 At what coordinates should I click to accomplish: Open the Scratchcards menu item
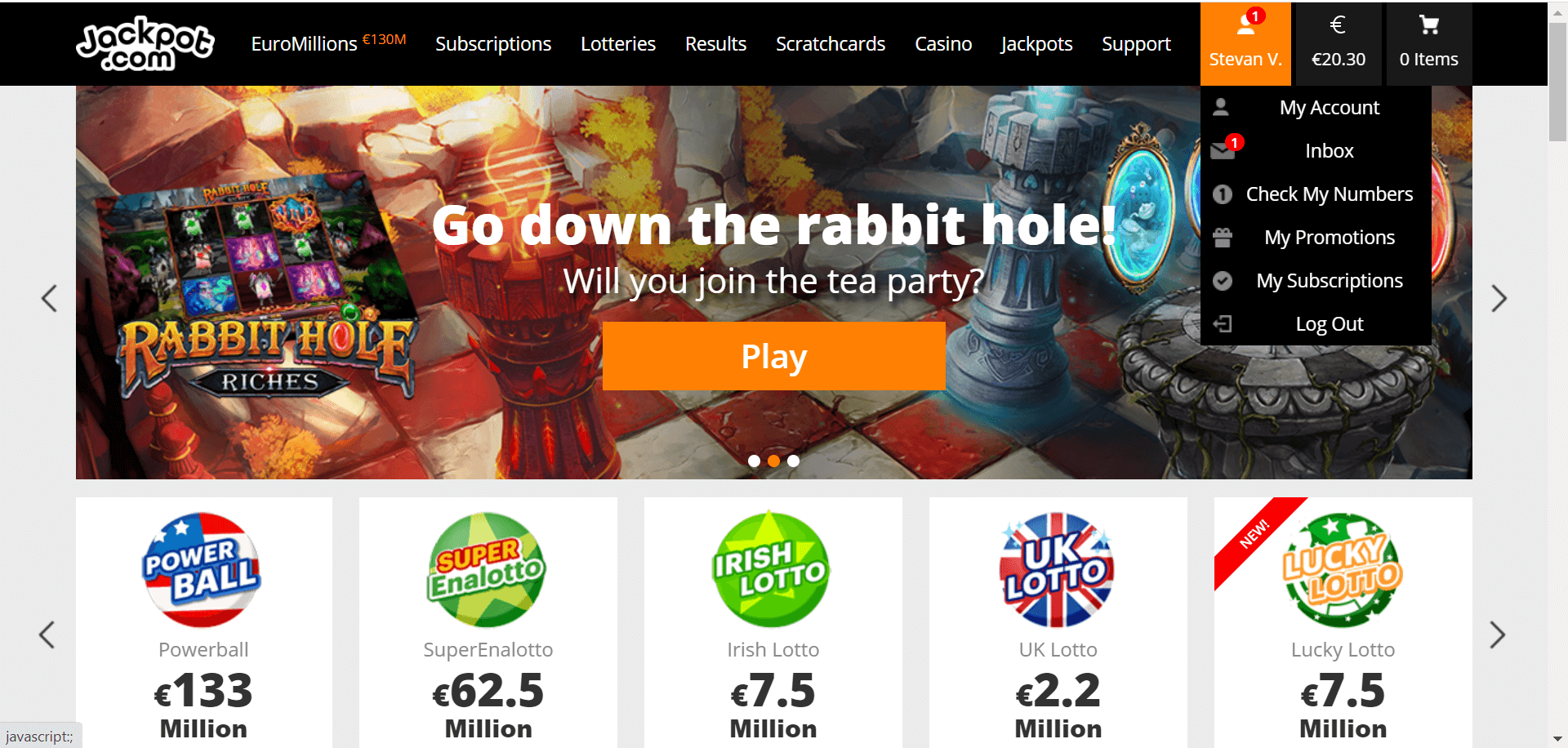pos(831,44)
